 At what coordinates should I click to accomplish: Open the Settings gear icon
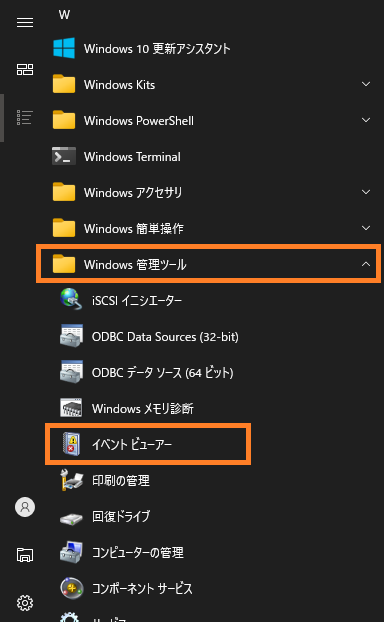pyautogui.click(x=25, y=603)
